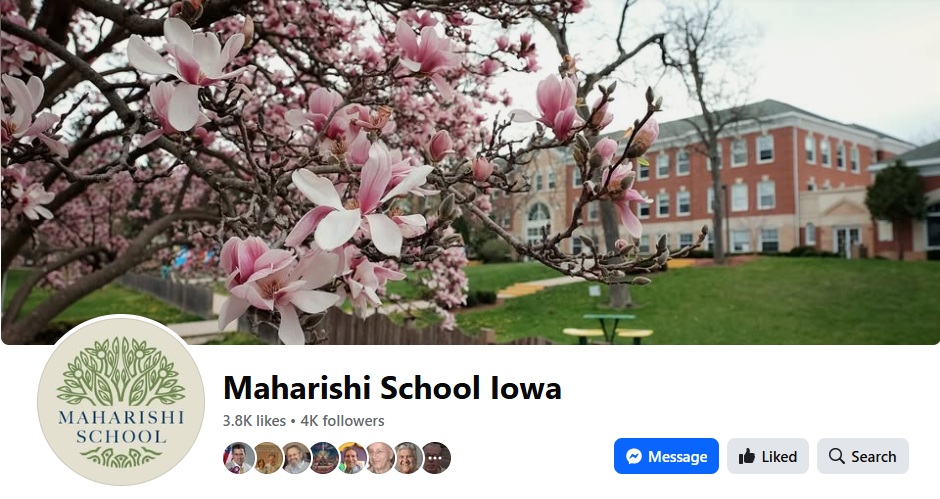Click the Messenger icon in Message button
This screenshot has height=499, width=940.
click(x=634, y=456)
